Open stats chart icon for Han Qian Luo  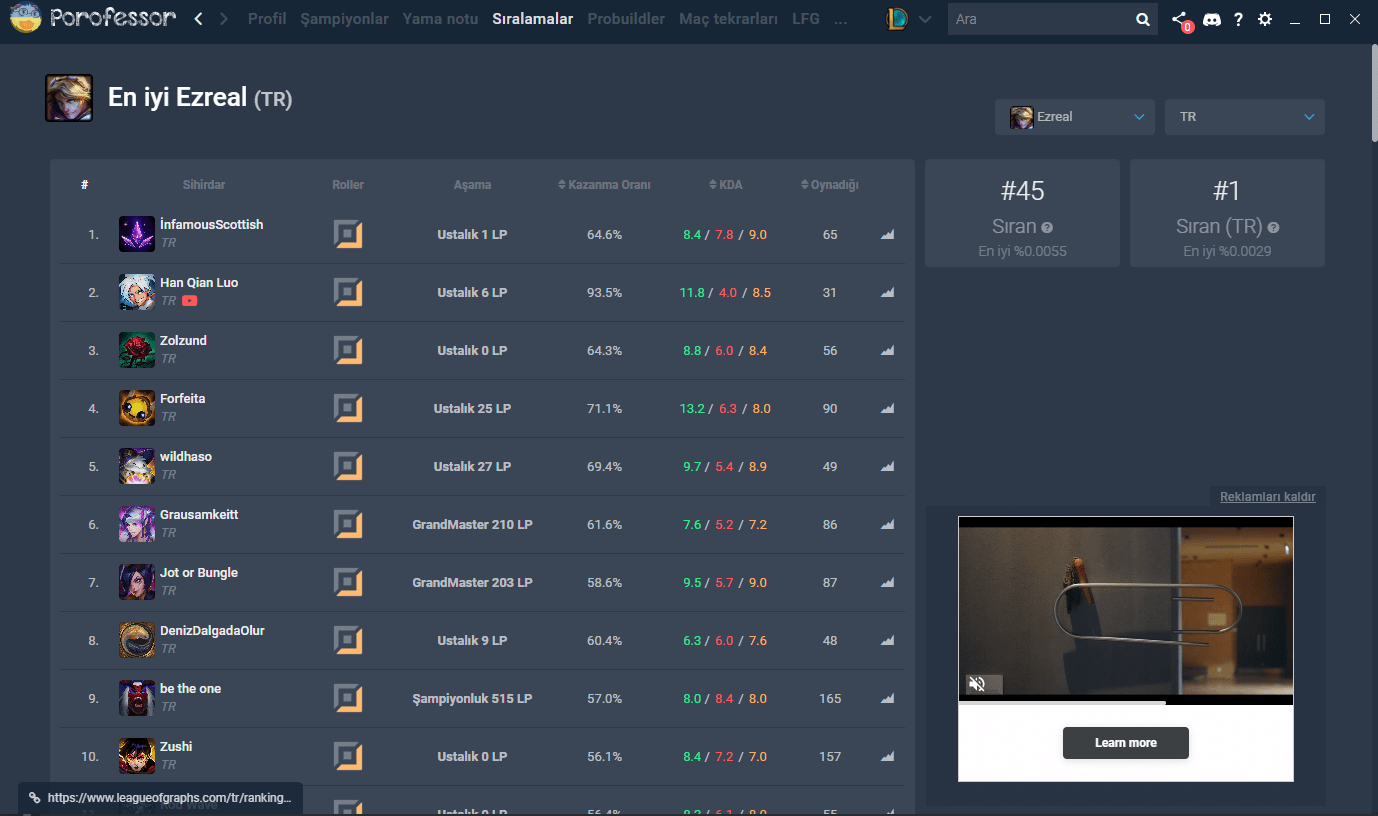[887, 293]
